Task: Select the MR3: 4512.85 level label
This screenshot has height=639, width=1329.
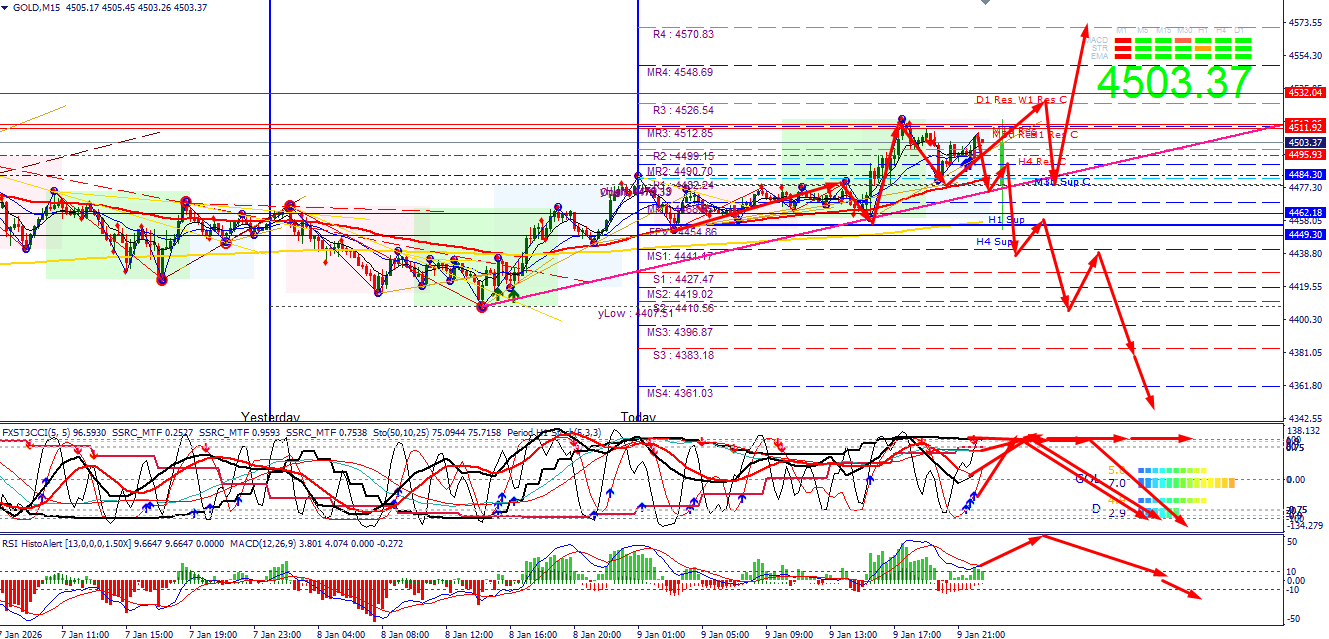Action: [679, 133]
